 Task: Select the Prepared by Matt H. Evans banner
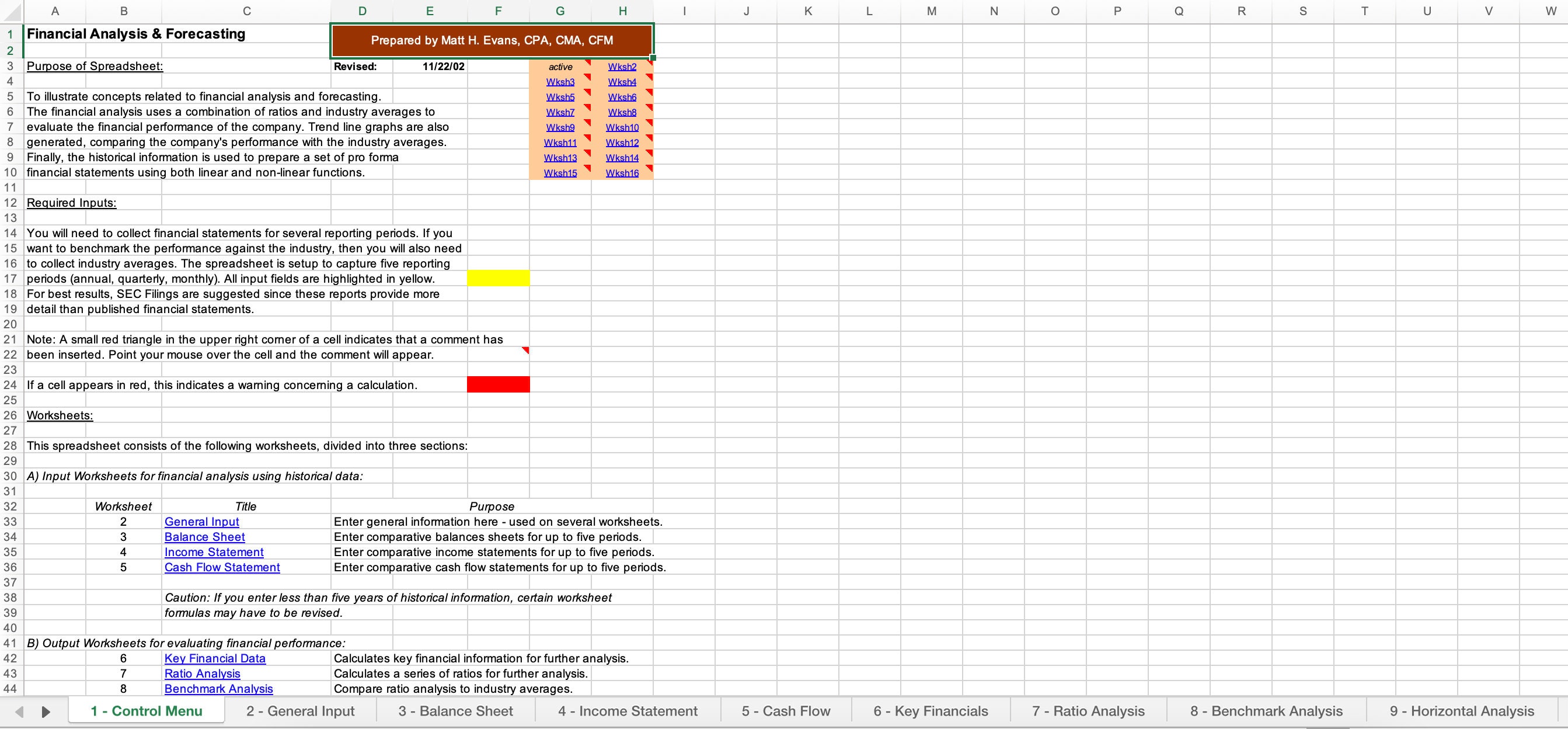click(x=492, y=41)
